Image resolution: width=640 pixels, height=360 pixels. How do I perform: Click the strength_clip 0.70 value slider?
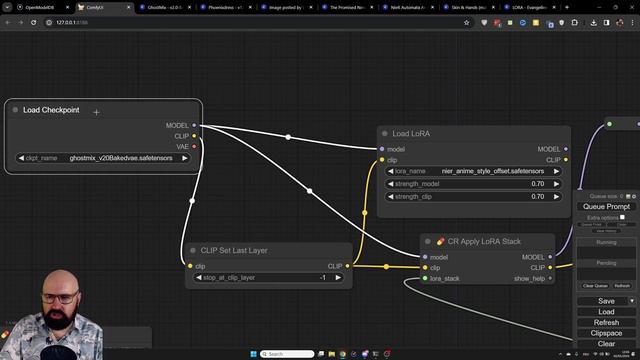[473, 197]
